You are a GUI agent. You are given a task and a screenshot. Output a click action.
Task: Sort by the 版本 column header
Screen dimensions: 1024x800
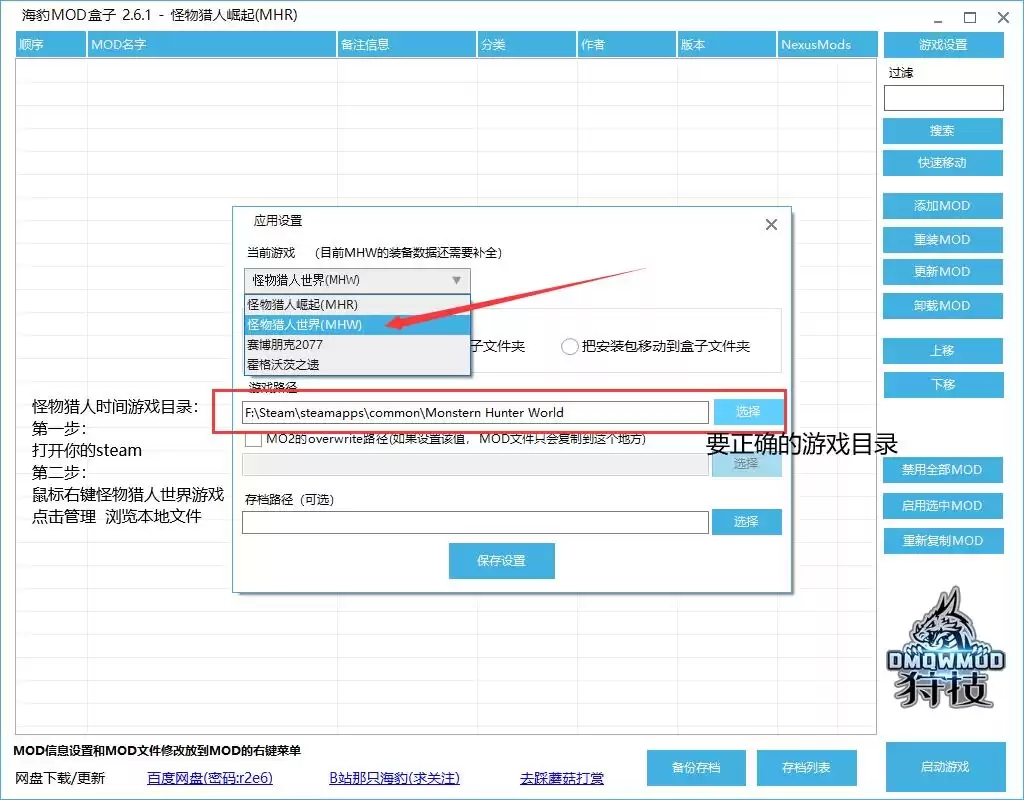pos(726,44)
